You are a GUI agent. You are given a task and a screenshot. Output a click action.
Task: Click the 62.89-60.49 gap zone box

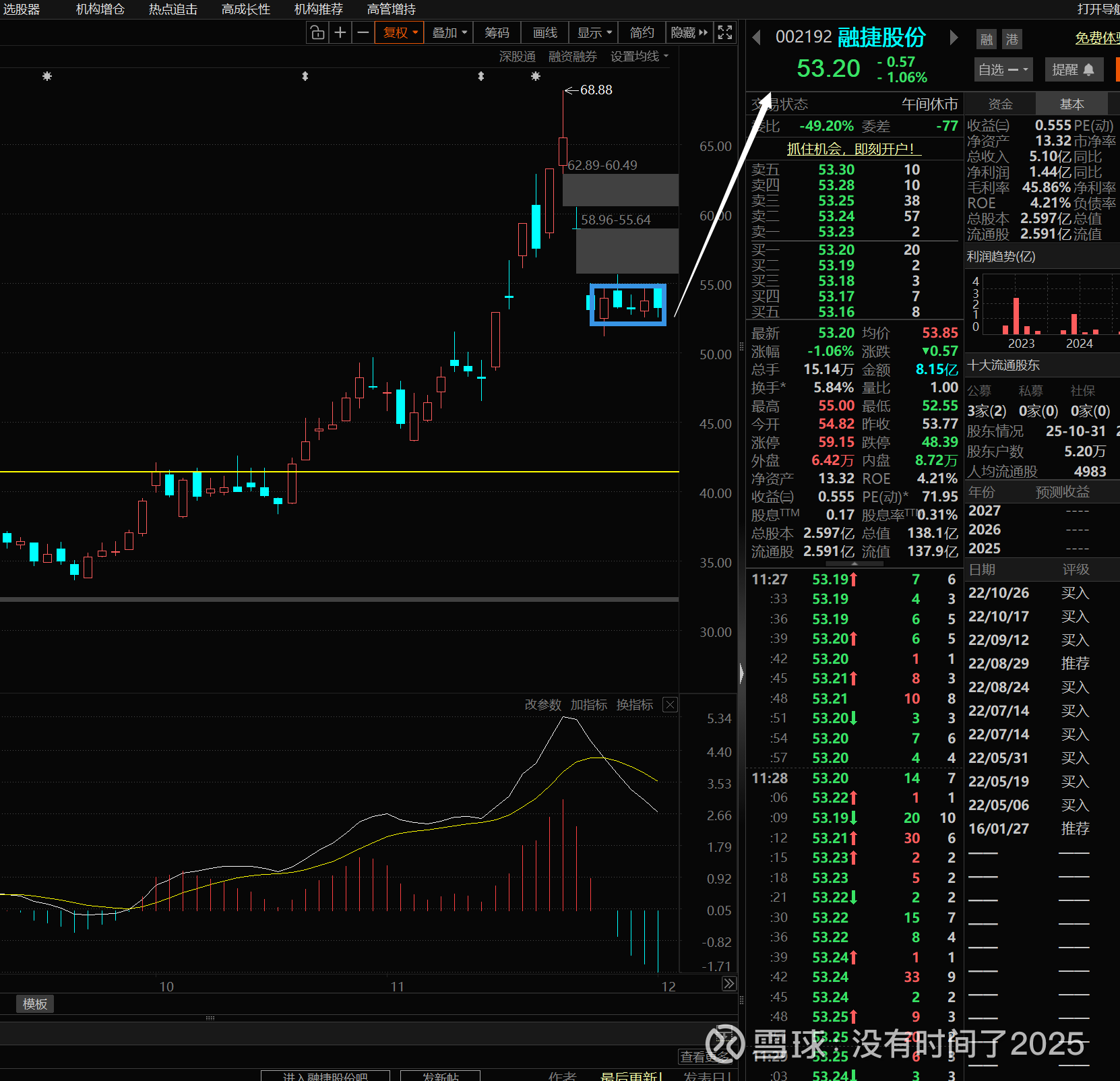tap(621, 190)
